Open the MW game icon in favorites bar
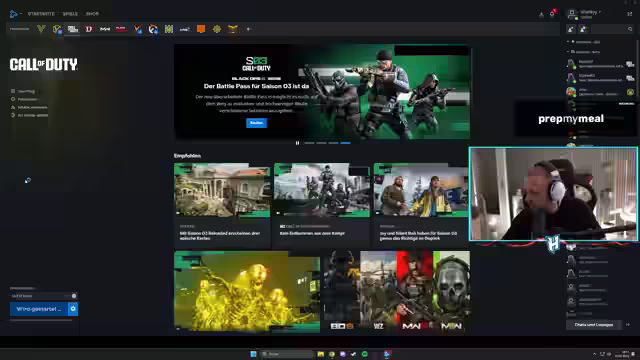 (x=105, y=29)
